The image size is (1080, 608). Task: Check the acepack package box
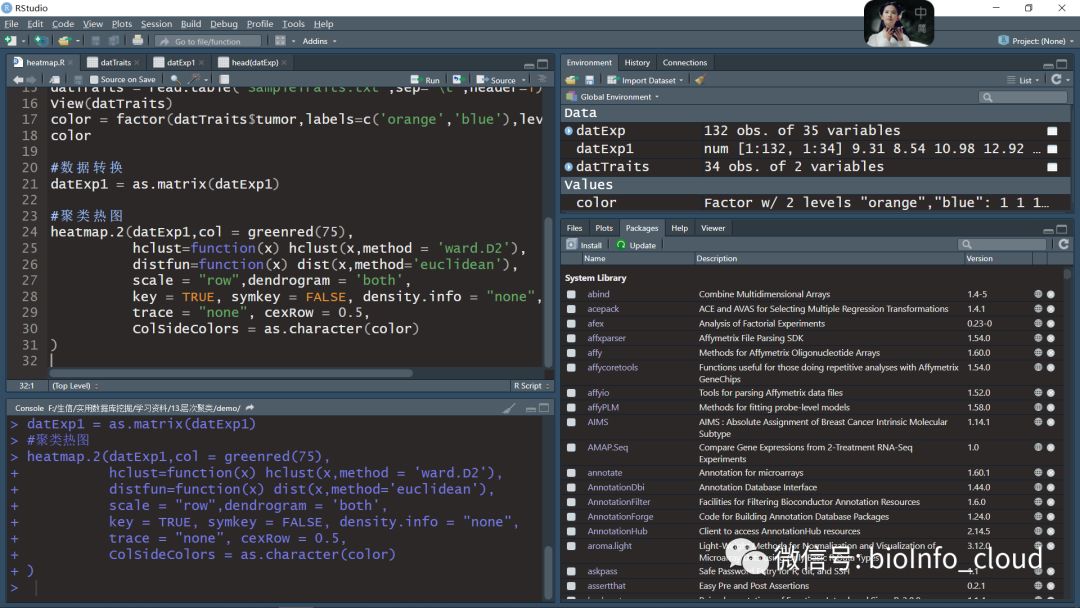[x=571, y=309]
